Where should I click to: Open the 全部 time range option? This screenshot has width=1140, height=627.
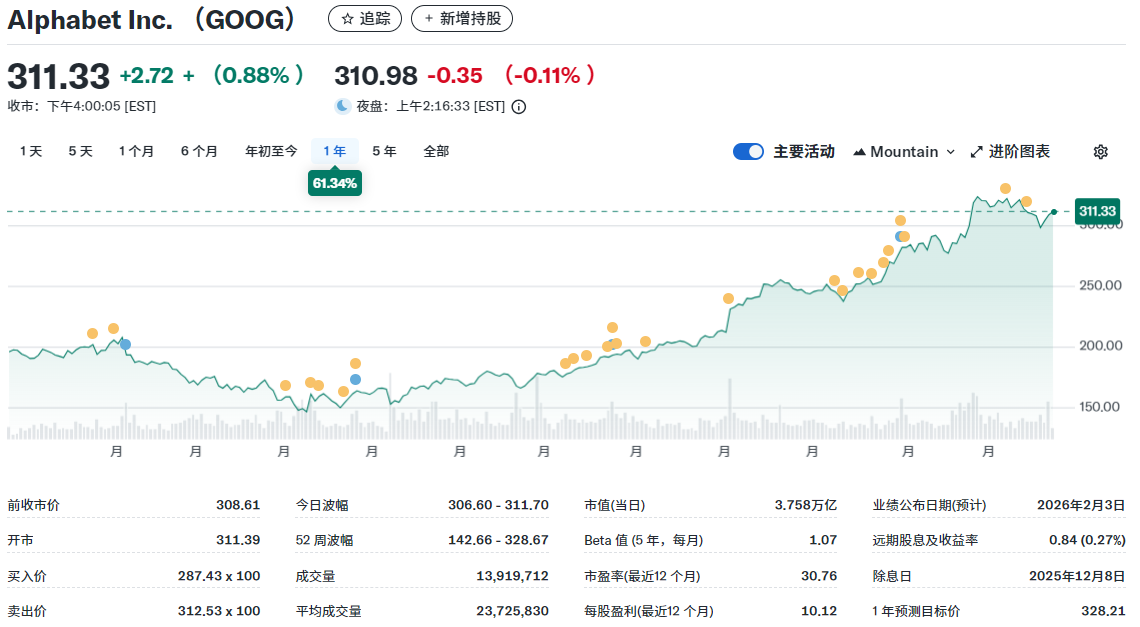coord(436,151)
